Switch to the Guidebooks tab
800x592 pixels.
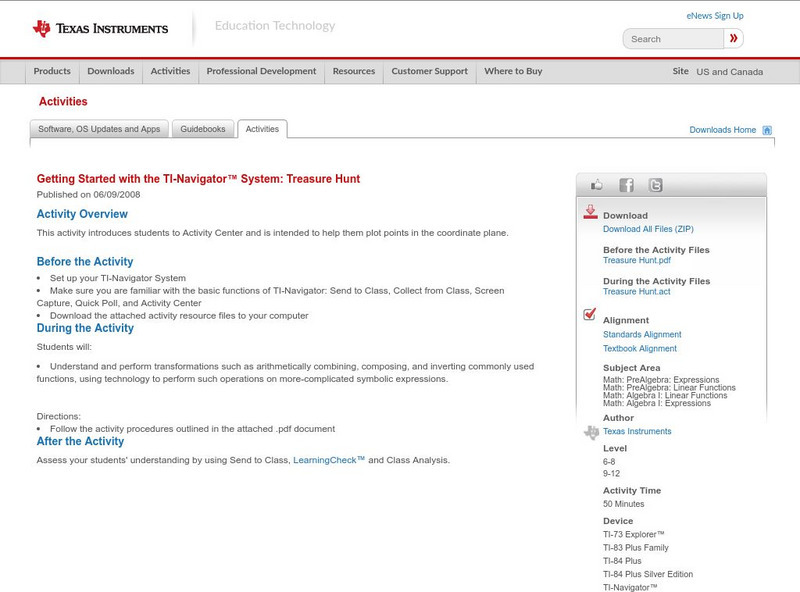(x=203, y=129)
